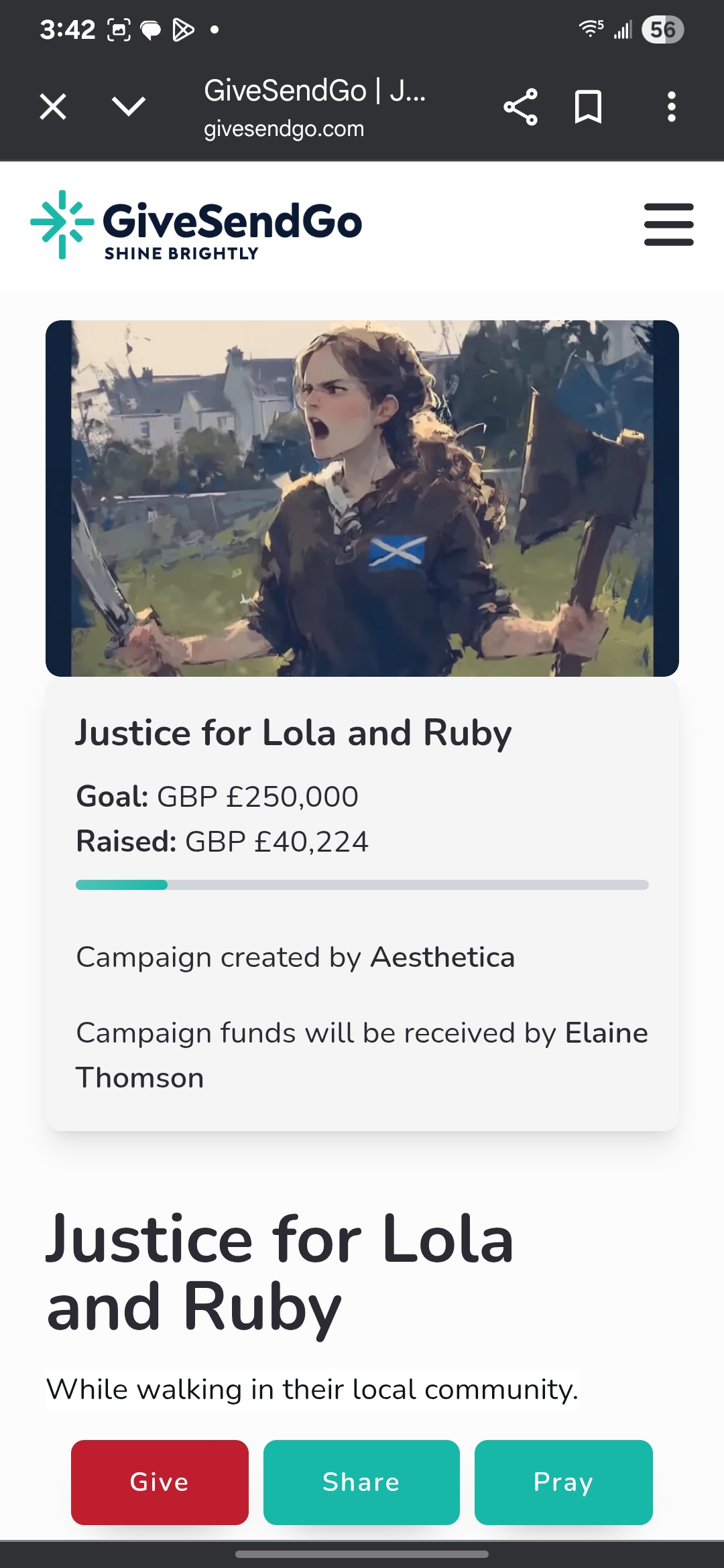This screenshot has width=724, height=1568.
Task: Tap the browser share icon
Action: point(520,107)
